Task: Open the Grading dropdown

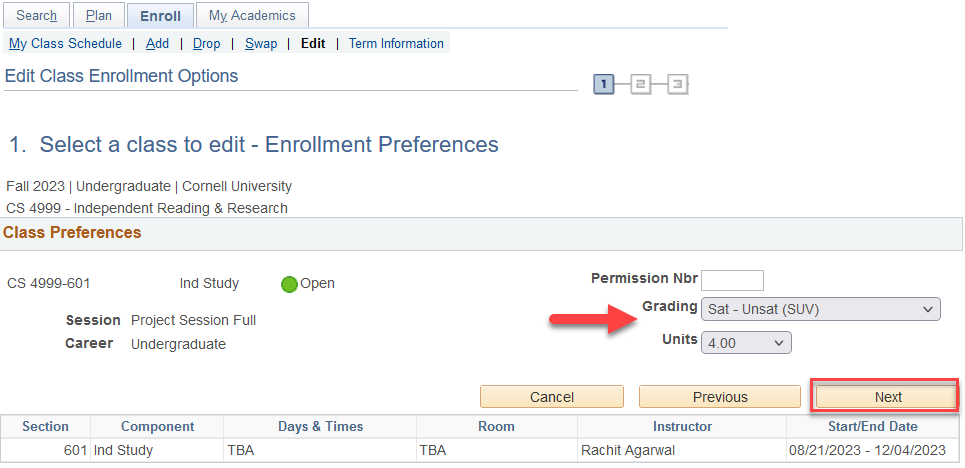Action: tap(820, 309)
